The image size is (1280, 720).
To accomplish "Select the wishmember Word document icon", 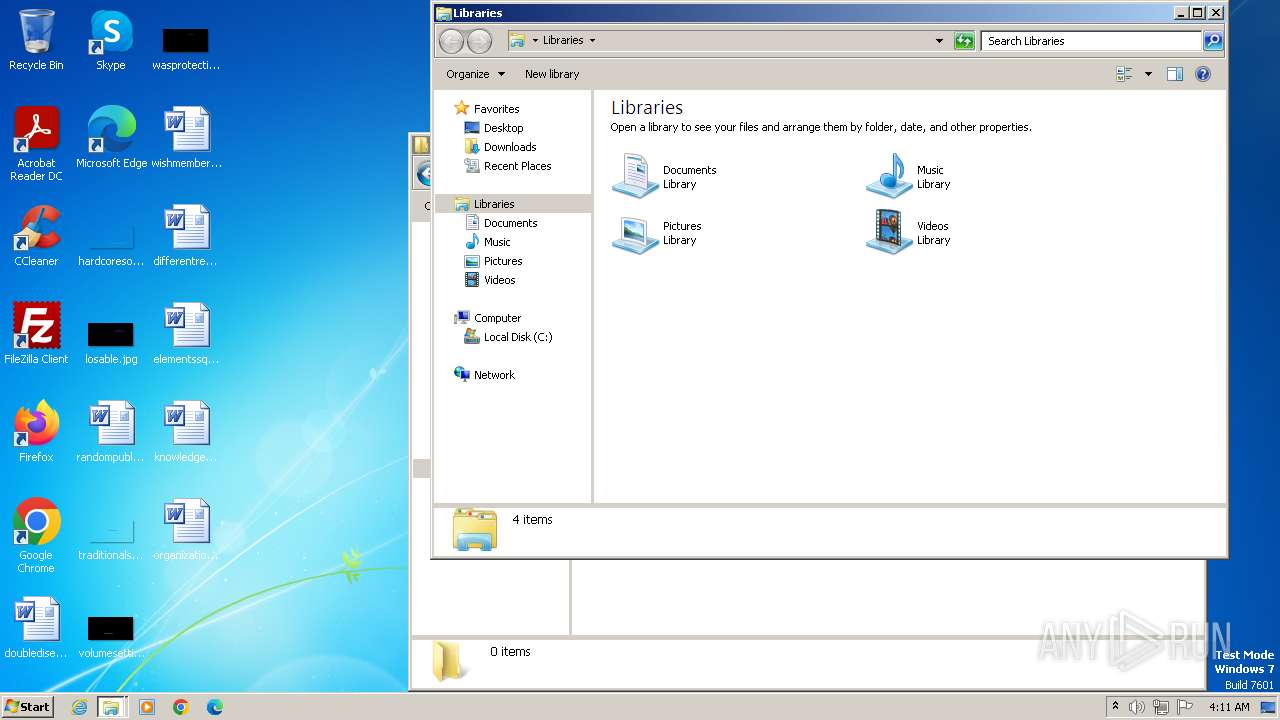I will click(187, 138).
